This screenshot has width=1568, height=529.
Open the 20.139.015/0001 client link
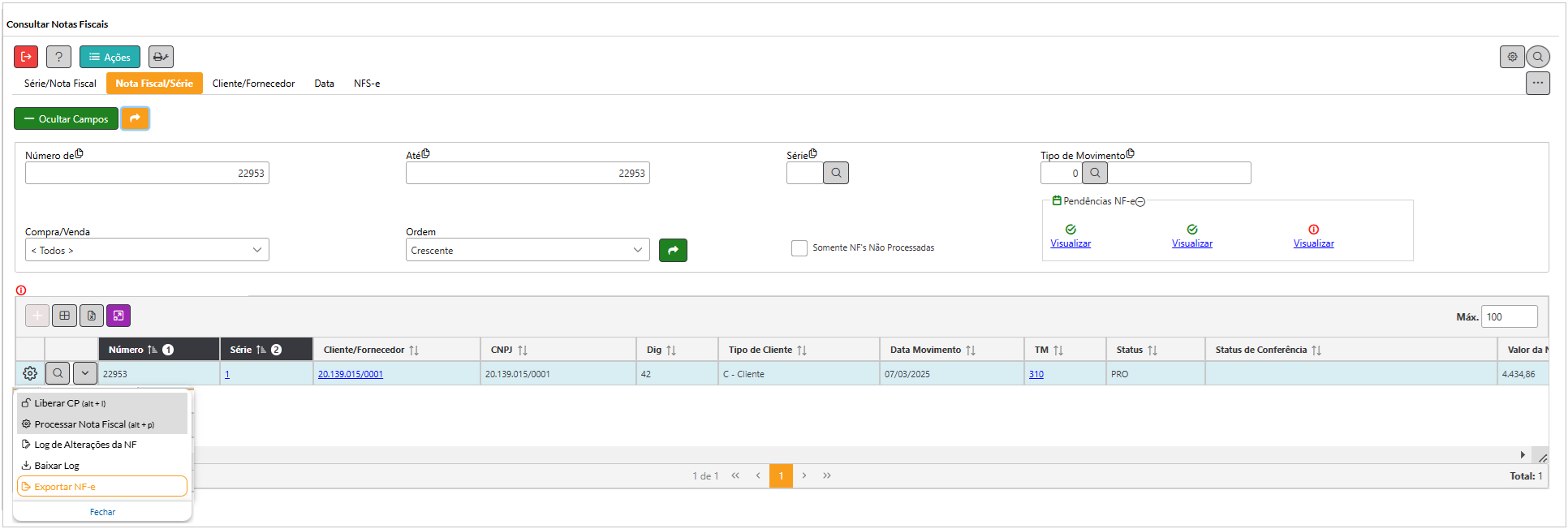pyautogui.click(x=351, y=374)
